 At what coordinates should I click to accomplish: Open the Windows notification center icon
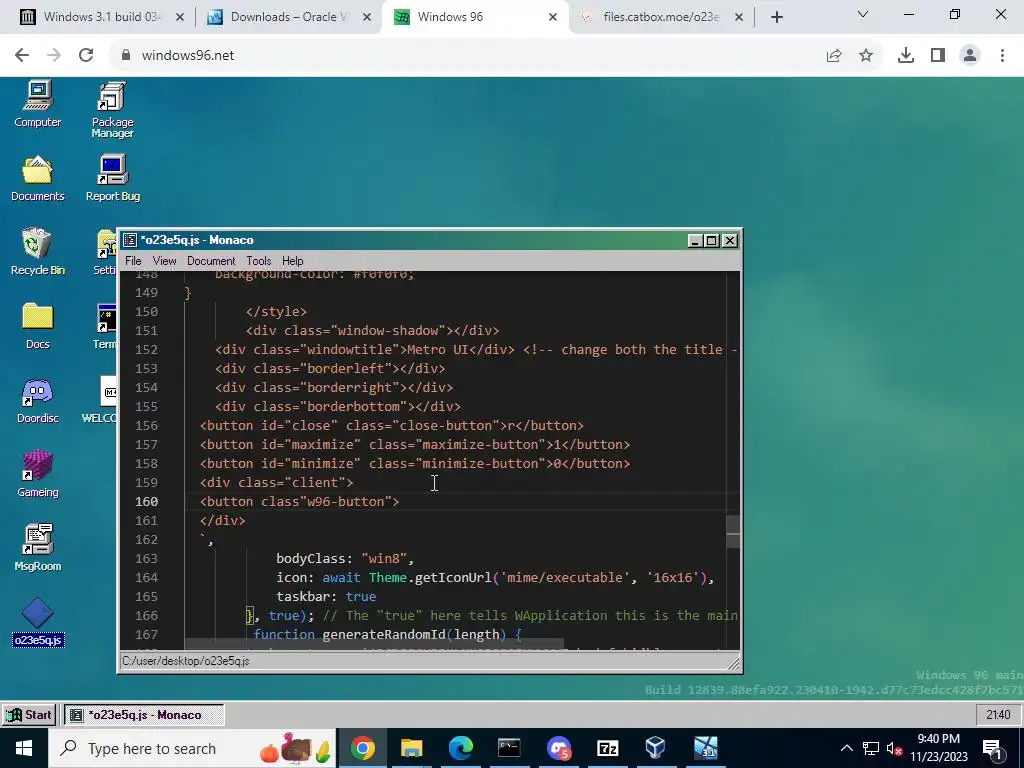pyautogui.click(x=992, y=749)
